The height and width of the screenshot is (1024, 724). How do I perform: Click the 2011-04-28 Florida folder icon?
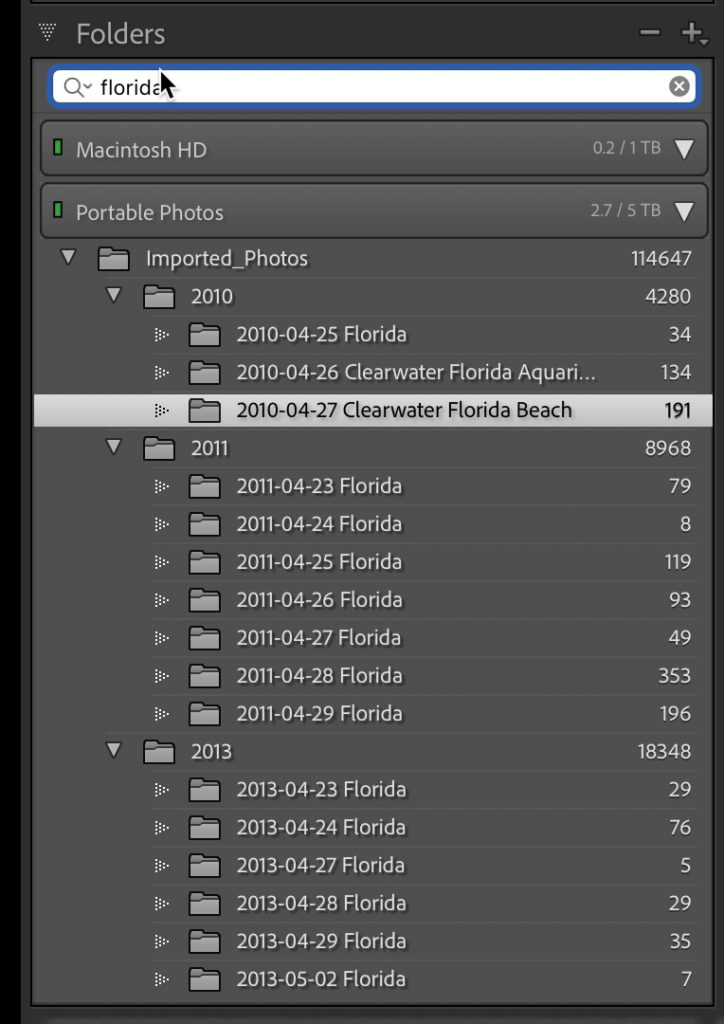[204, 676]
